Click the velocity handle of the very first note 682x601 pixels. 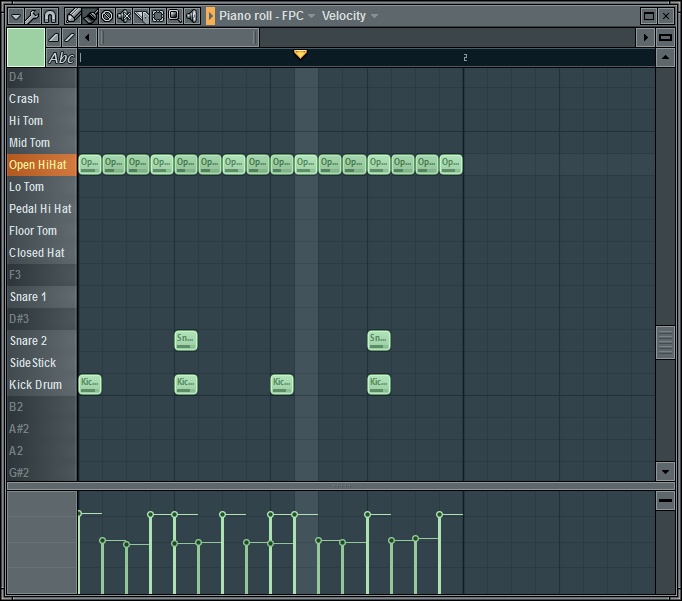pyautogui.click(x=80, y=514)
